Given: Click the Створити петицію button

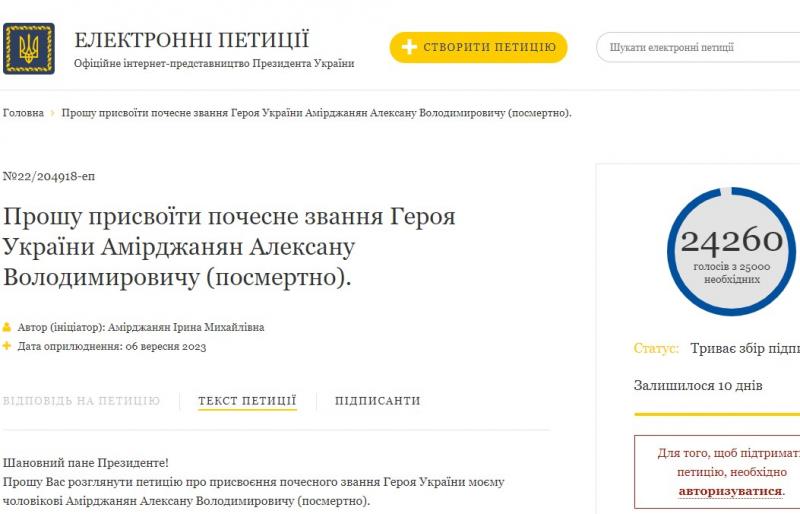Looking at the screenshot, I should click(x=479, y=47).
